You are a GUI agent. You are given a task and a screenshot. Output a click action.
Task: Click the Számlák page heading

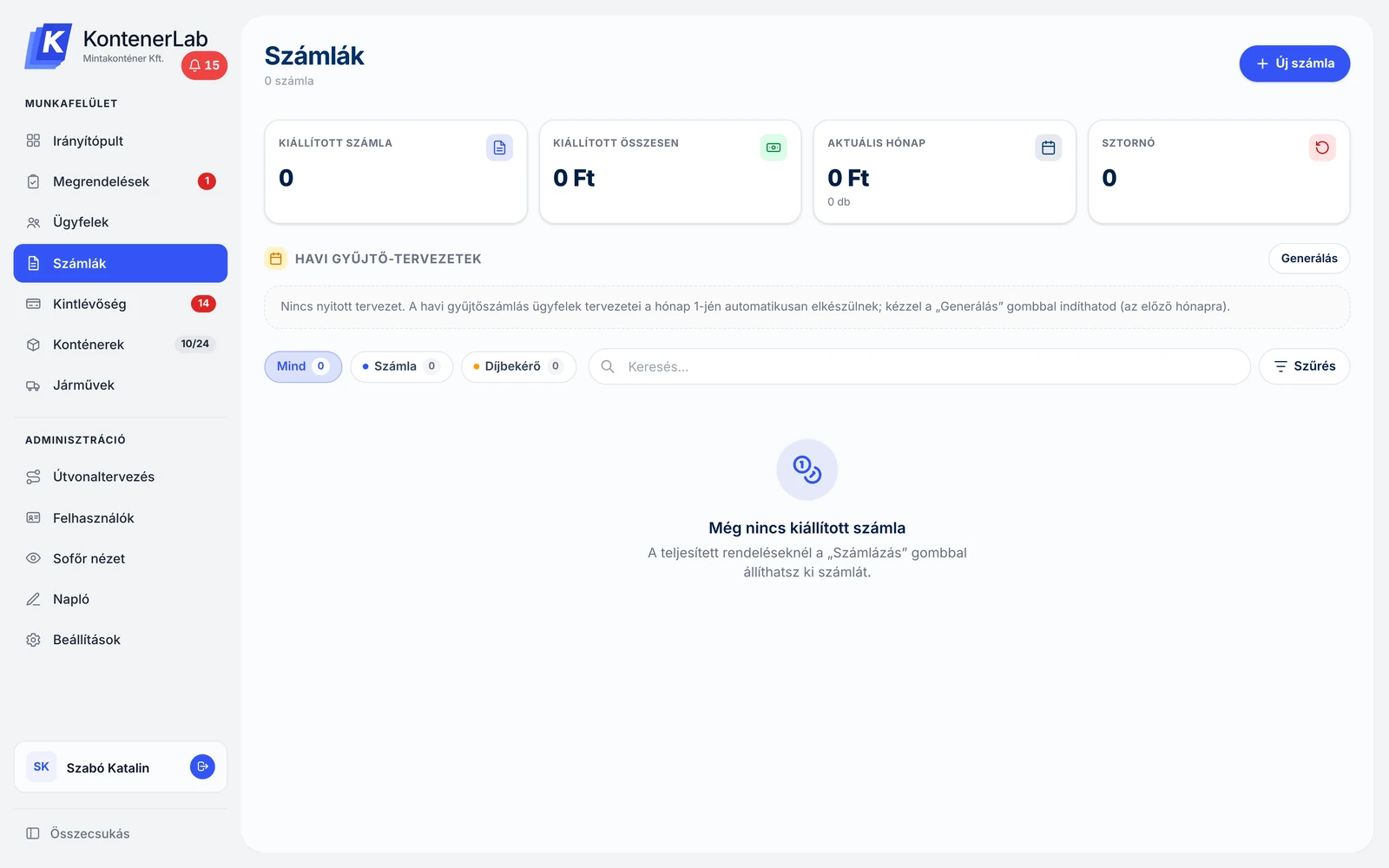pyautogui.click(x=314, y=56)
